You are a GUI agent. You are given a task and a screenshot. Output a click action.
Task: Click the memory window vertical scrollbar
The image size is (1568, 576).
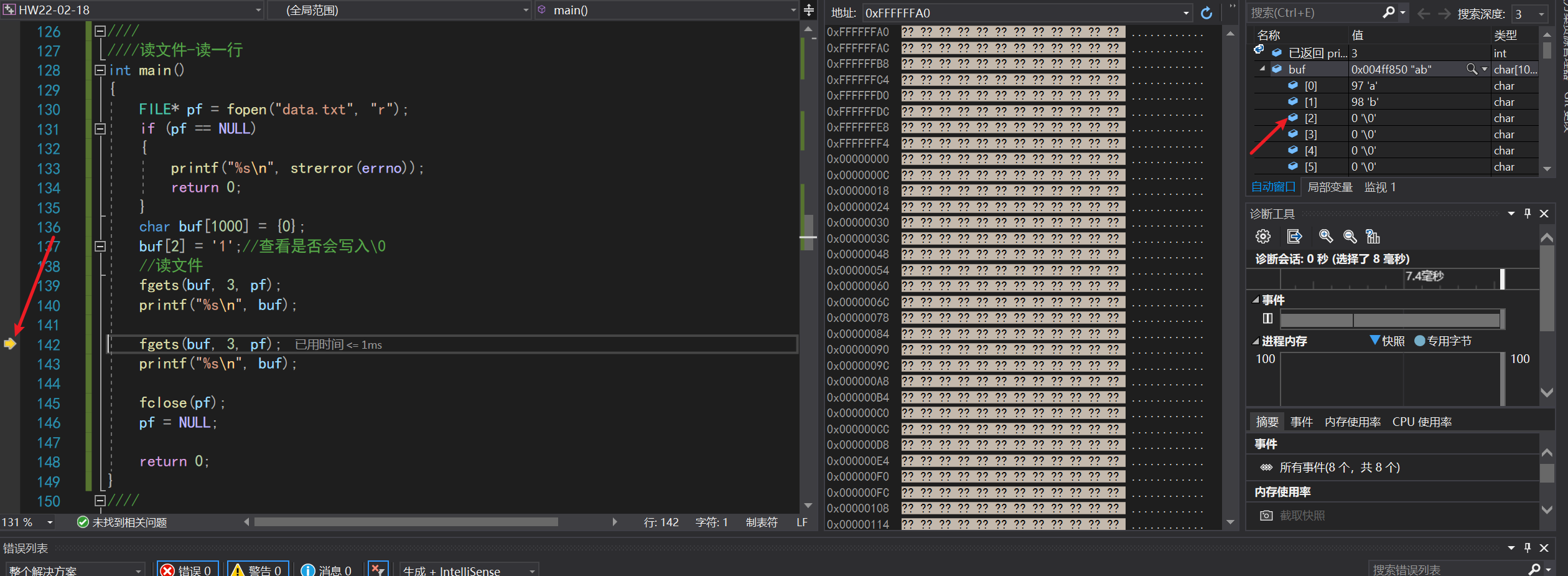(1230, 277)
